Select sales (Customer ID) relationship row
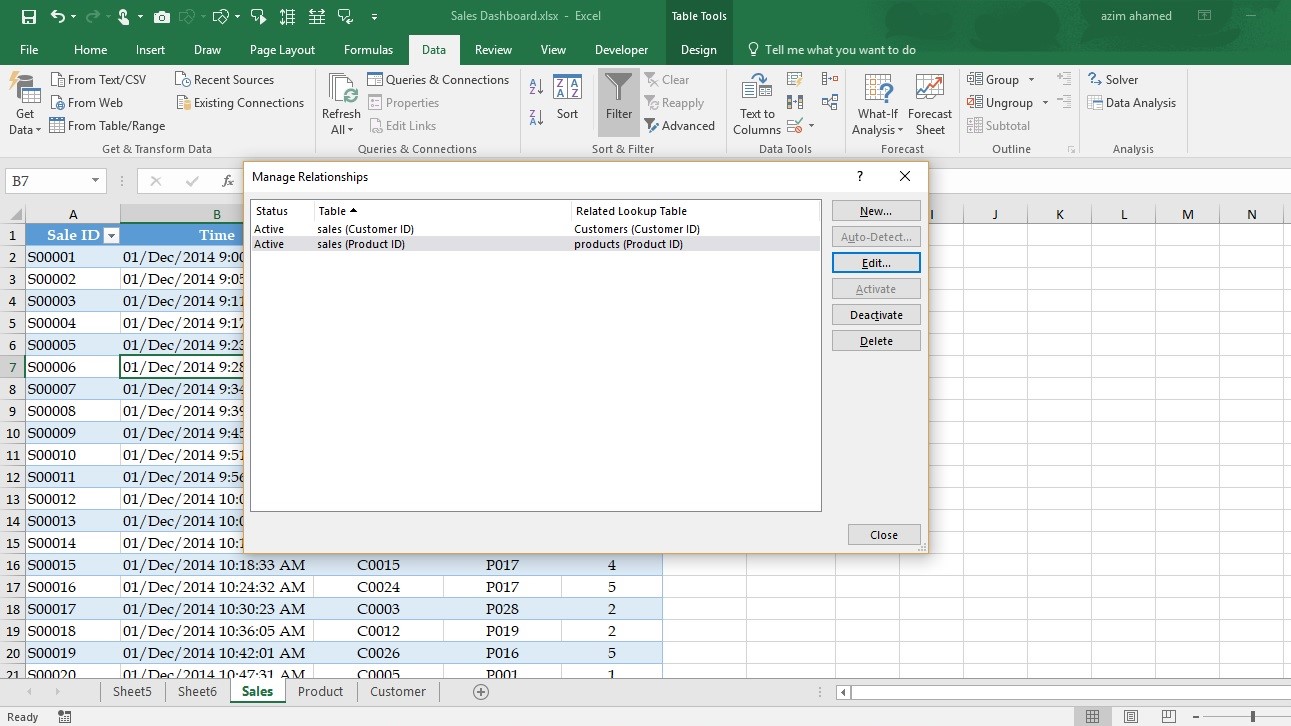The height and width of the screenshot is (726, 1291). pos(535,229)
